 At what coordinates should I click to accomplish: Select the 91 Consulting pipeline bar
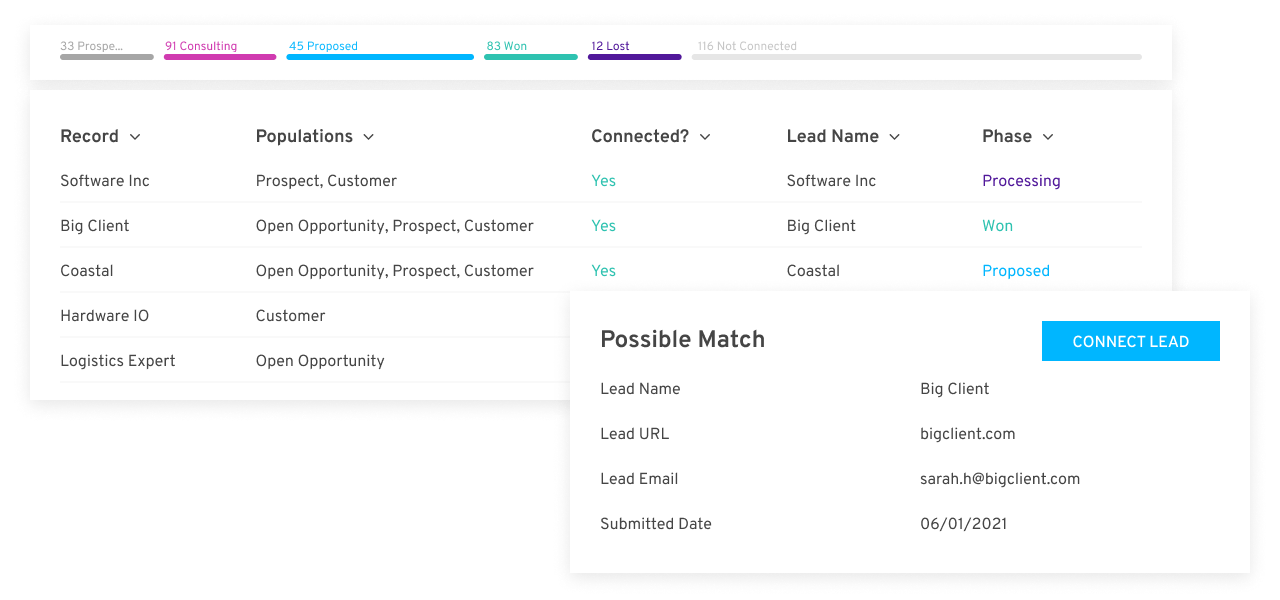point(220,51)
